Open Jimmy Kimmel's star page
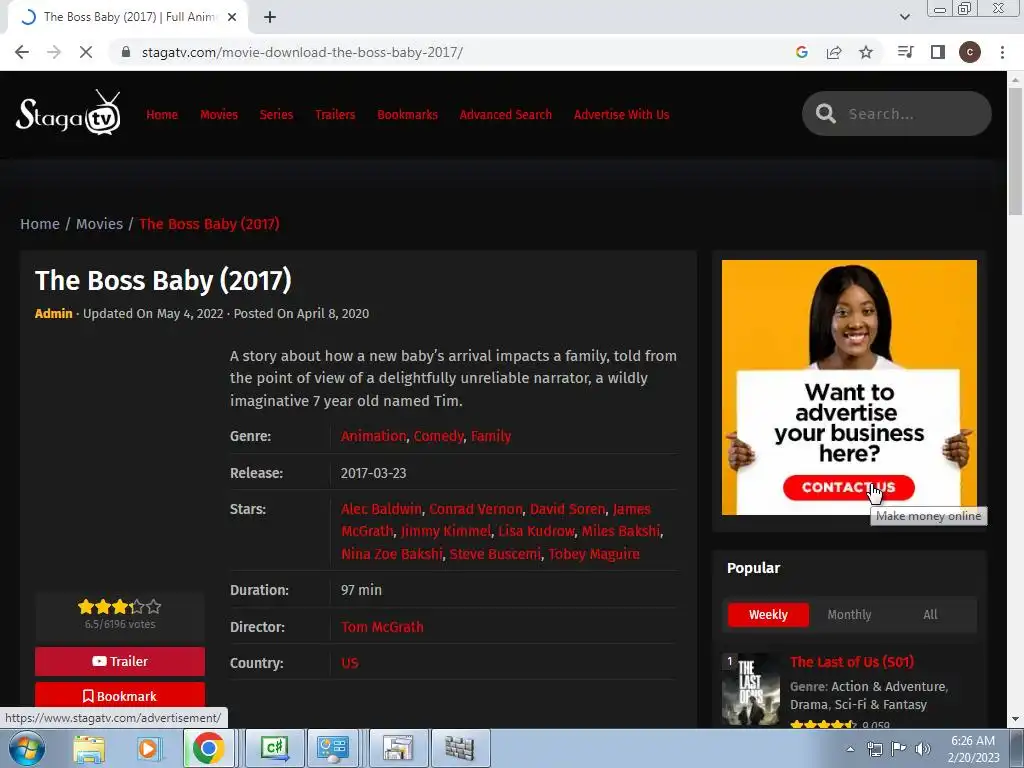The image size is (1024, 768). tap(446, 532)
